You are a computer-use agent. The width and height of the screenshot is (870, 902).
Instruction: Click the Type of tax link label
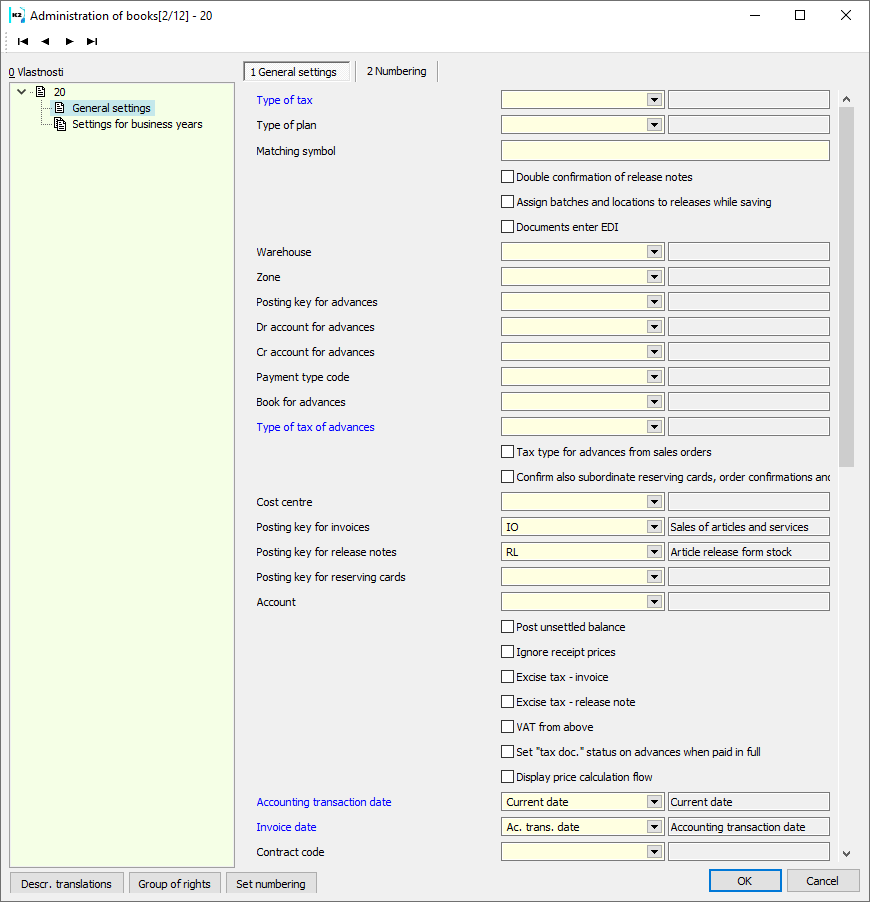284,100
